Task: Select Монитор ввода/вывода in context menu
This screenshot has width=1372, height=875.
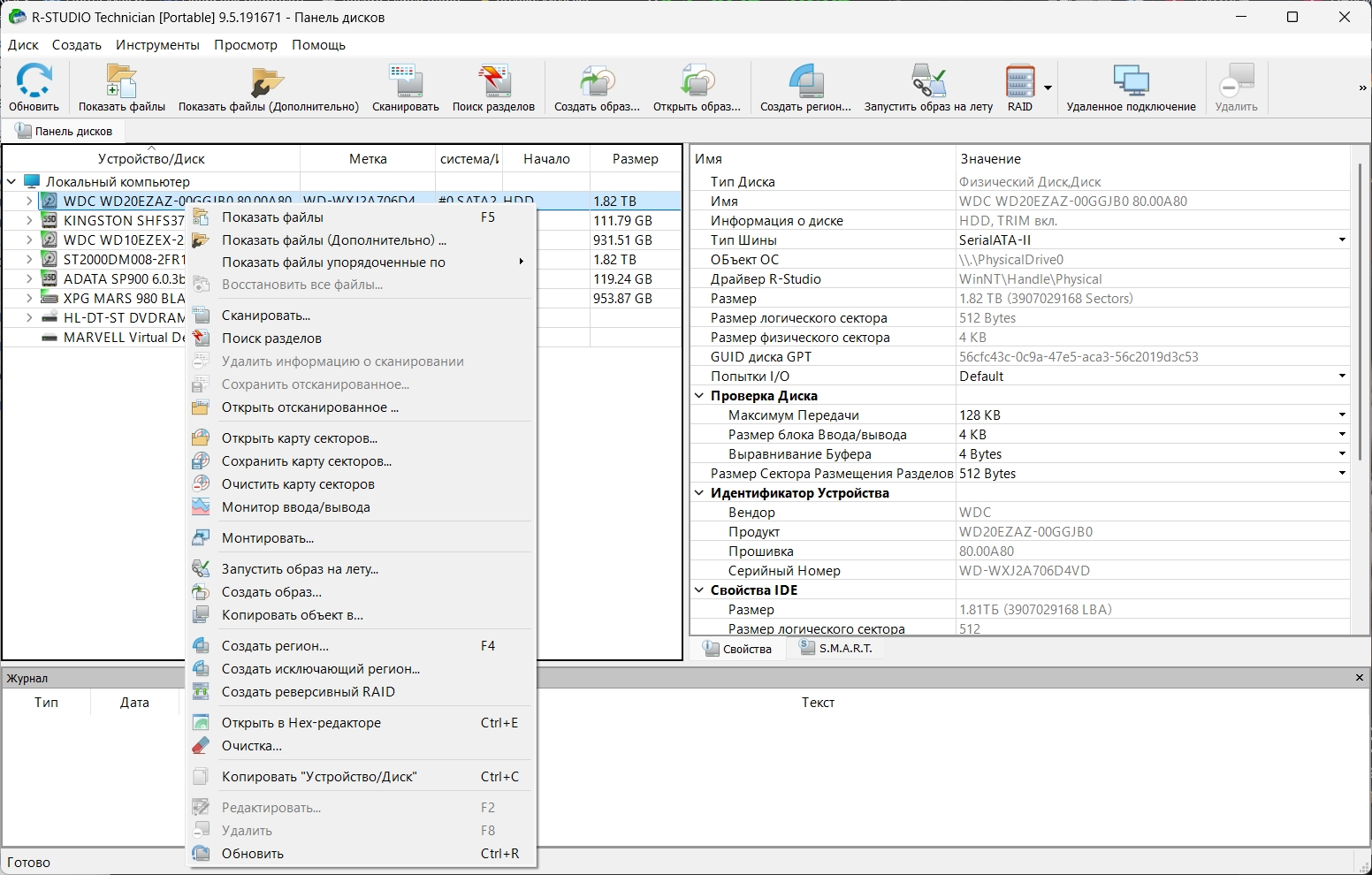Action: coord(295,507)
